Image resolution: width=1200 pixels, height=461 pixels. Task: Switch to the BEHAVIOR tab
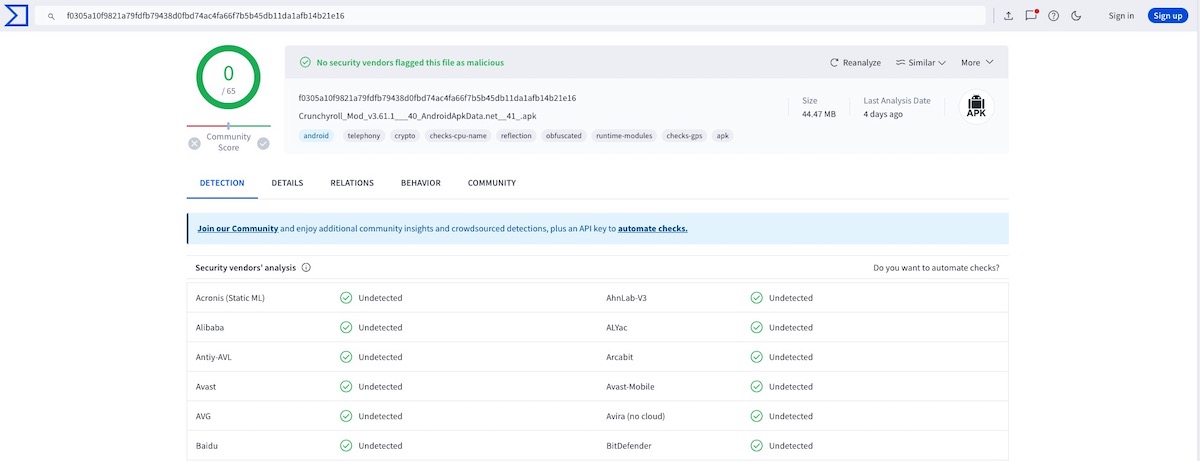pos(421,183)
